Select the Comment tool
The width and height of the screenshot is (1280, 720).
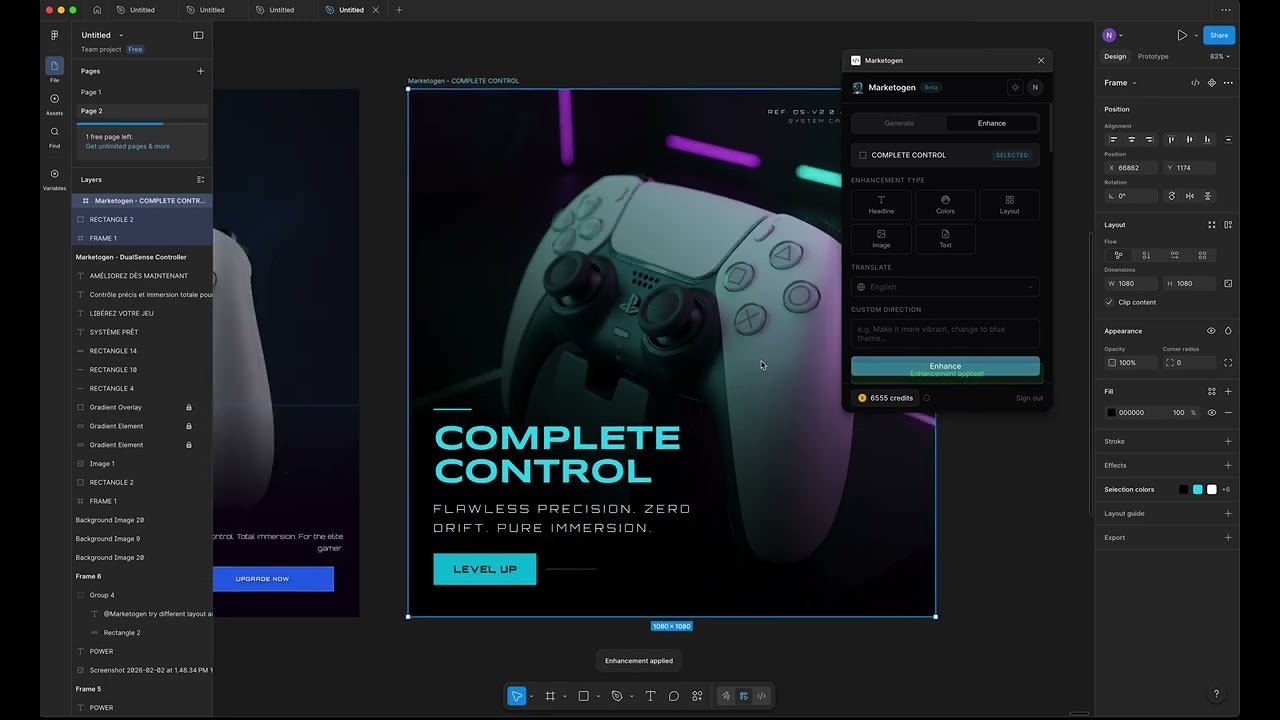click(x=674, y=696)
